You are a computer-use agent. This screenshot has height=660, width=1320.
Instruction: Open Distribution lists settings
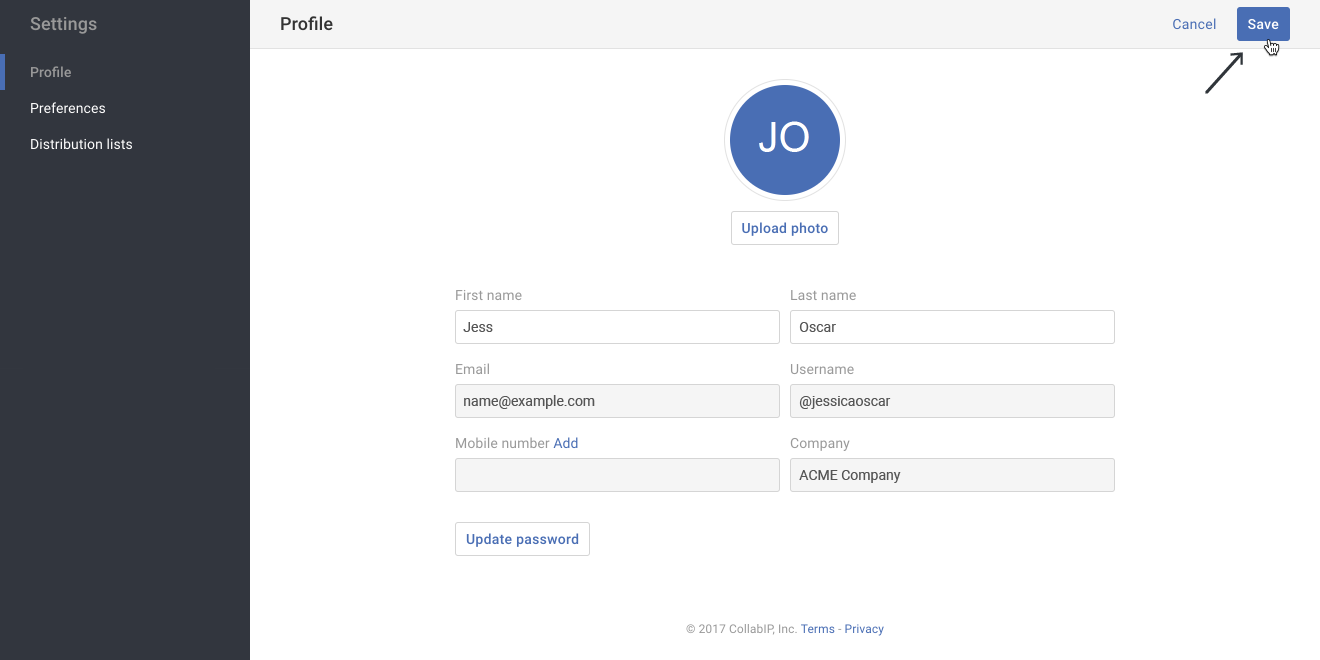point(80,143)
